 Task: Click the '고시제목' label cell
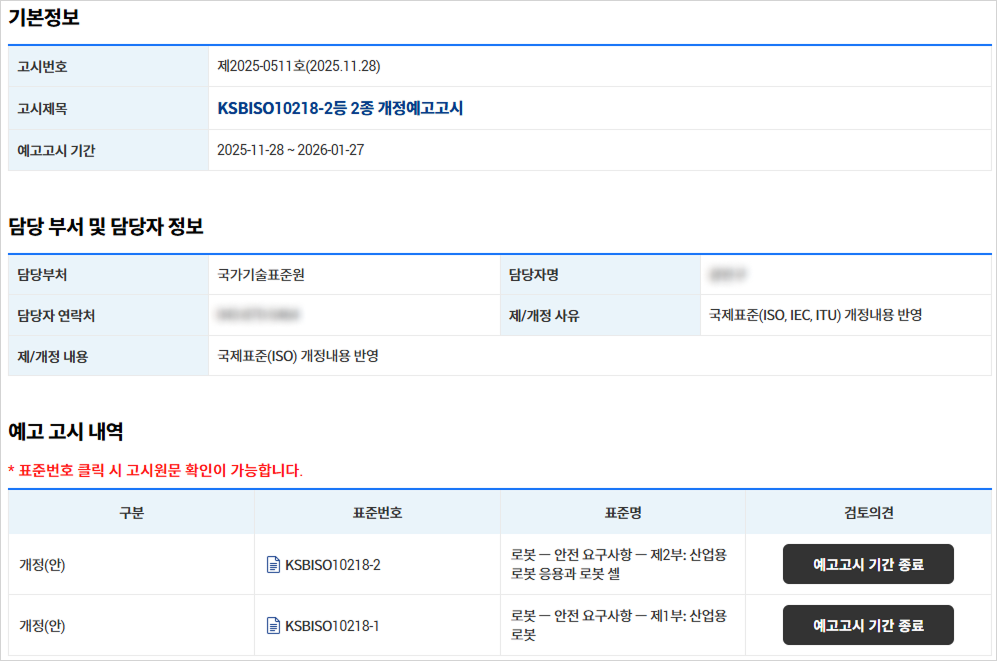(x=108, y=108)
